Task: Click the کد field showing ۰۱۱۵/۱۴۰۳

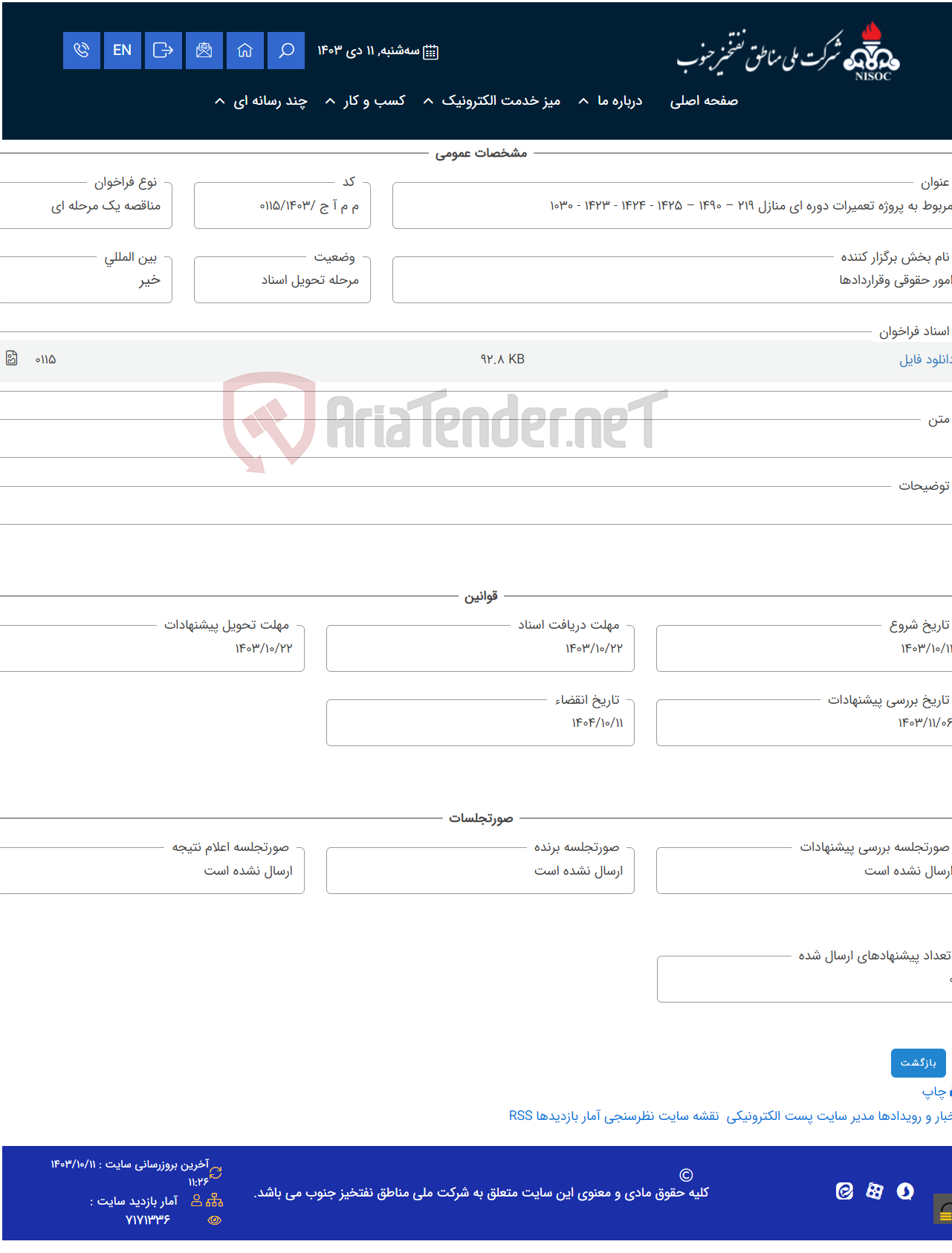Action: pos(282,205)
